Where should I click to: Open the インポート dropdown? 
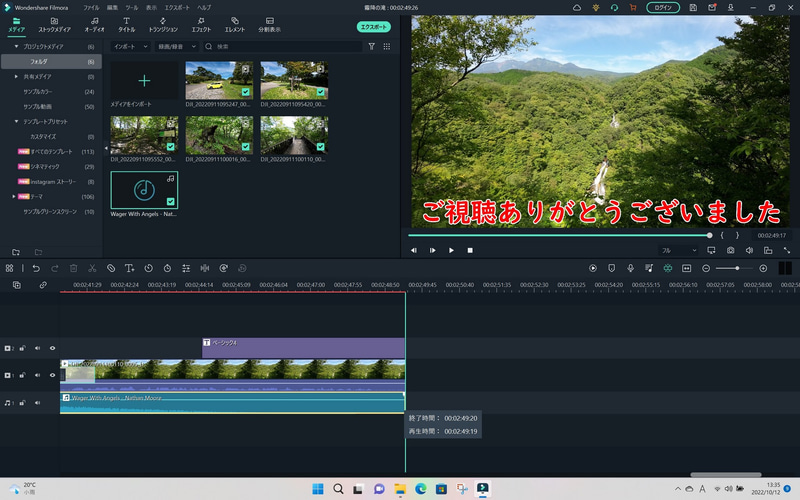(131, 46)
